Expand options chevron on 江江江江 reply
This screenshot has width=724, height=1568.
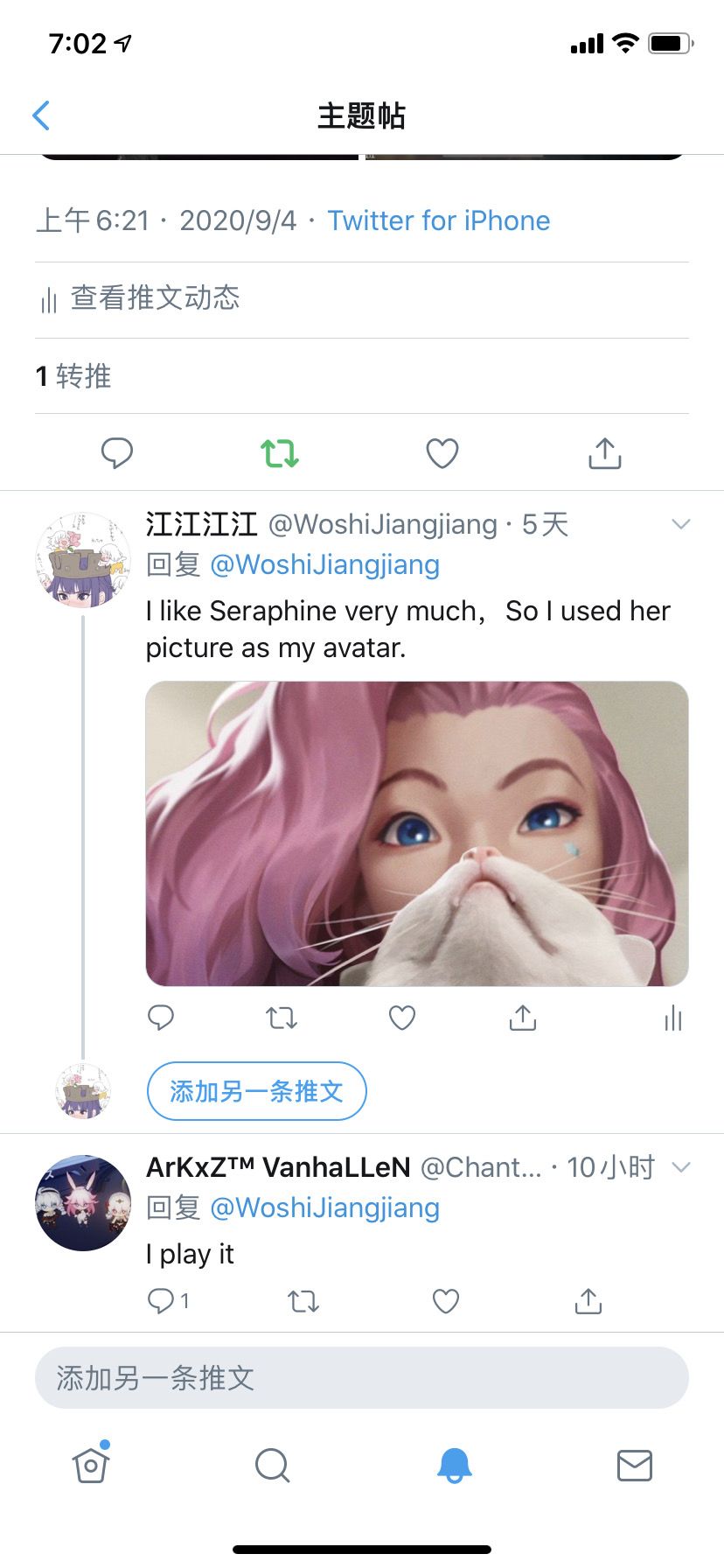(680, 524)
